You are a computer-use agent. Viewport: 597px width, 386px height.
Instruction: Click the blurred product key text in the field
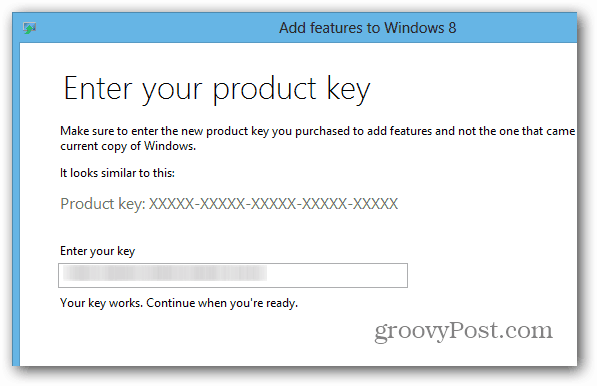click(x=165, y=274)
